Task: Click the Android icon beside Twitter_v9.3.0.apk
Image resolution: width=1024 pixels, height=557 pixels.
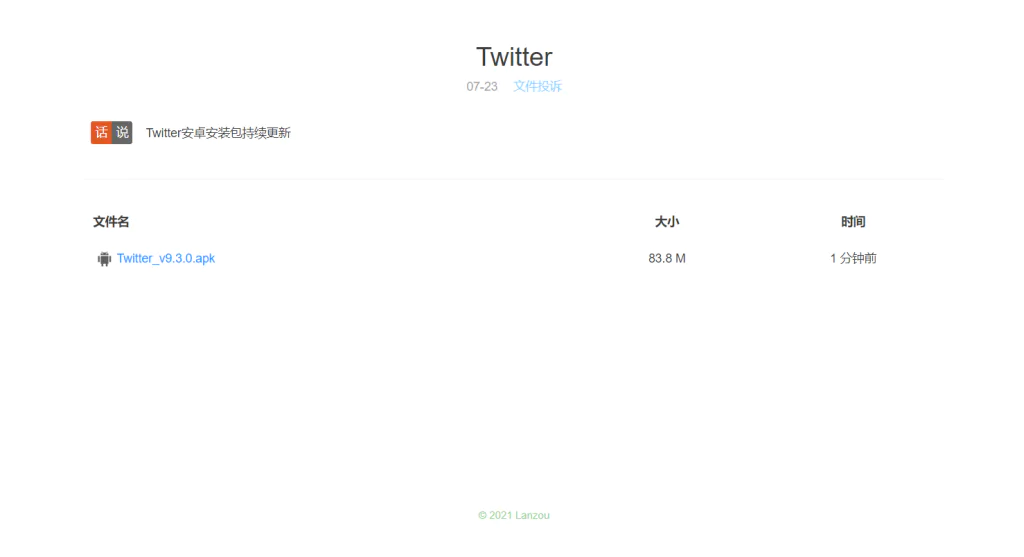Action: pyautogui.click(x=104, y=259)
